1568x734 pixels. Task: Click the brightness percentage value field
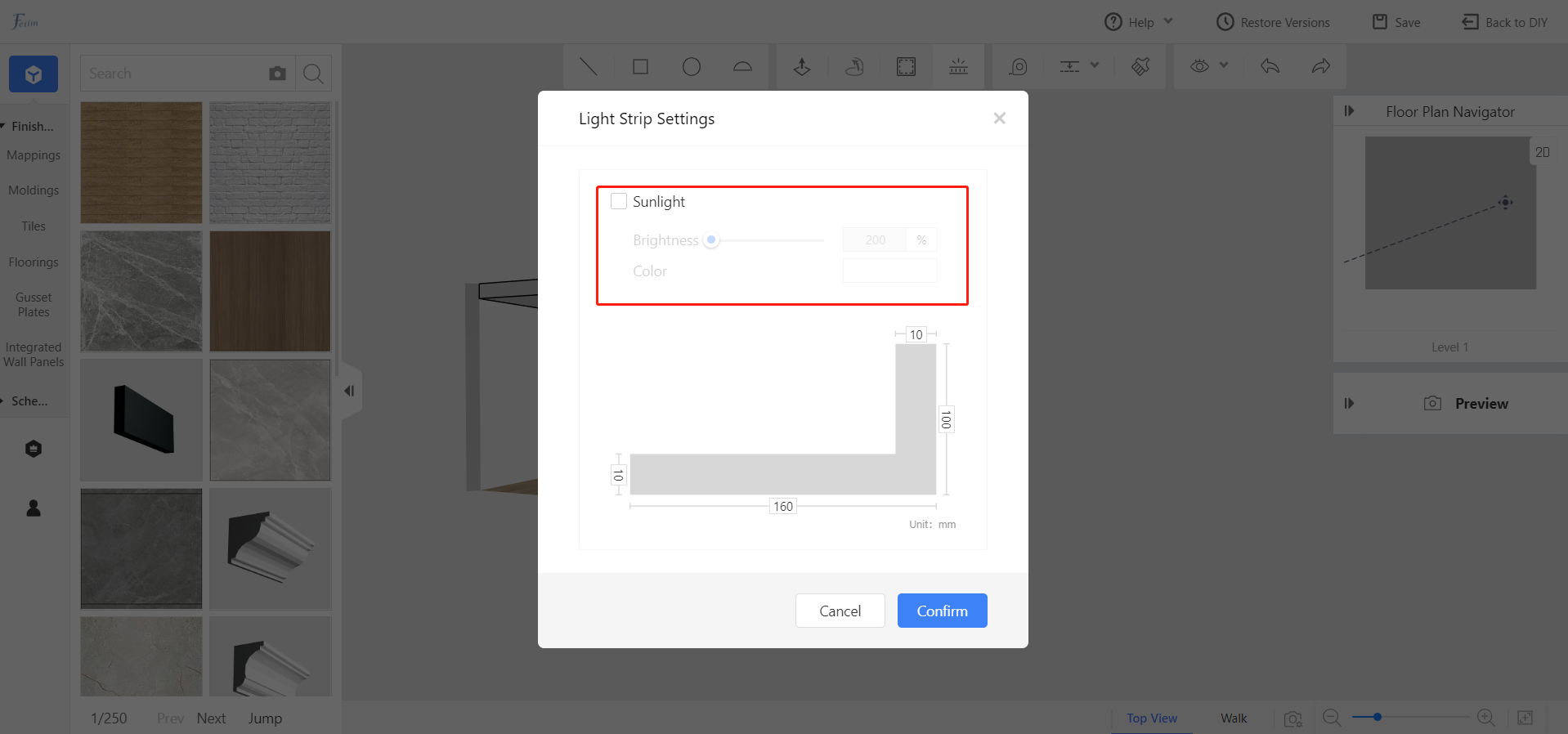coord(875,240)
